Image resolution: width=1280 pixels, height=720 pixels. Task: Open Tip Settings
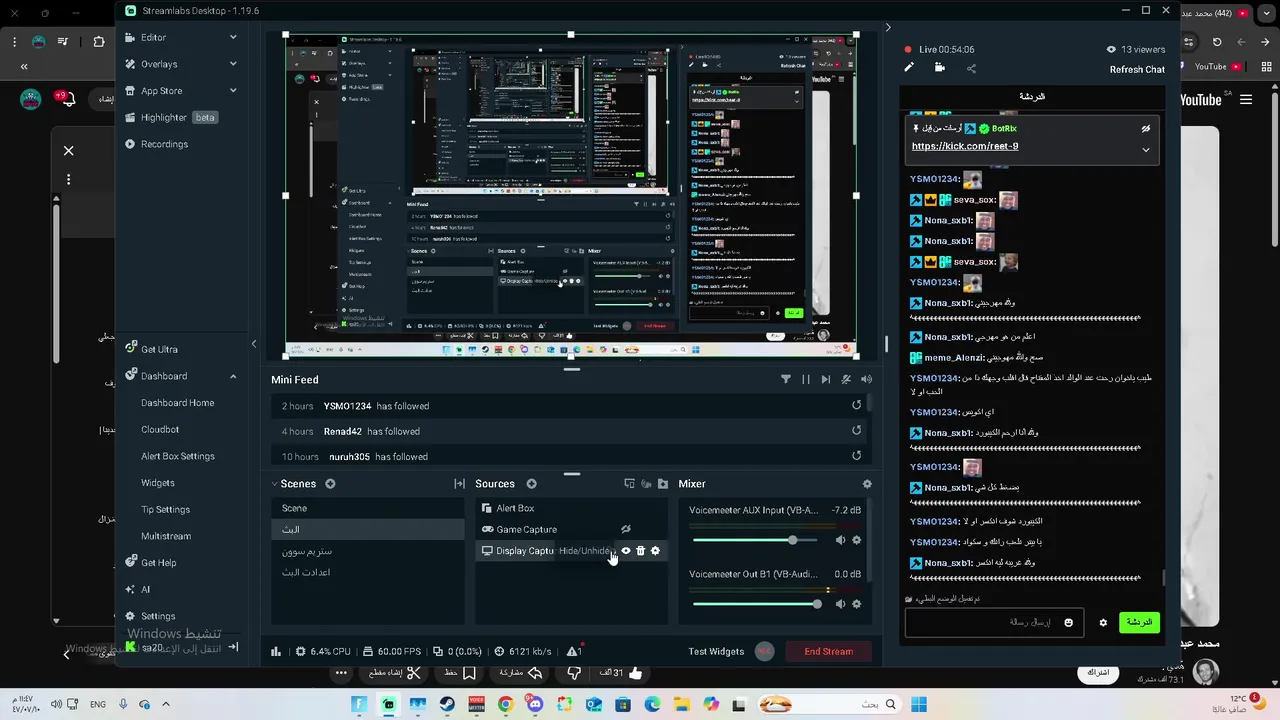[165, 509]
